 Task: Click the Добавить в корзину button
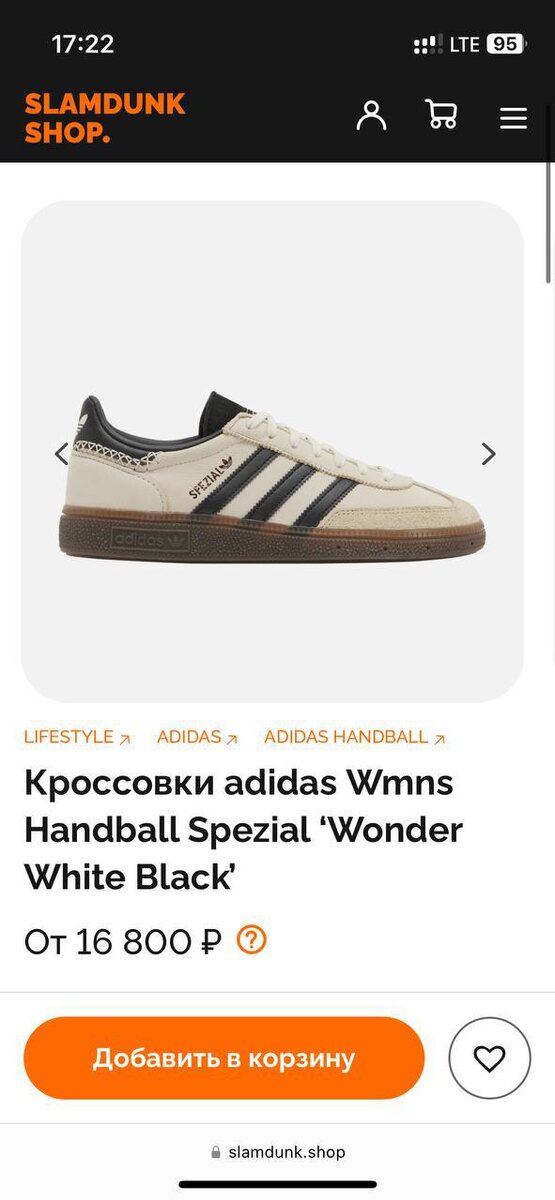224,1058
